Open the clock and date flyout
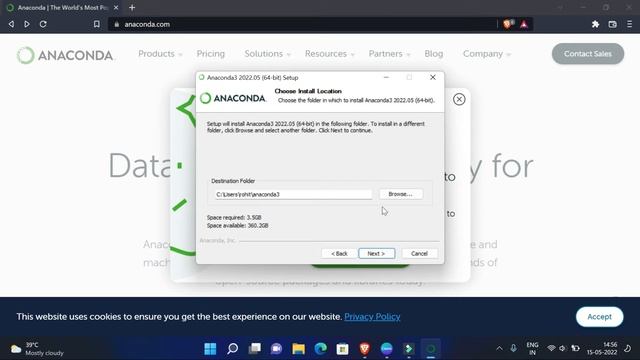Viewport: 640px width, 360px height. tap(602, 349)
